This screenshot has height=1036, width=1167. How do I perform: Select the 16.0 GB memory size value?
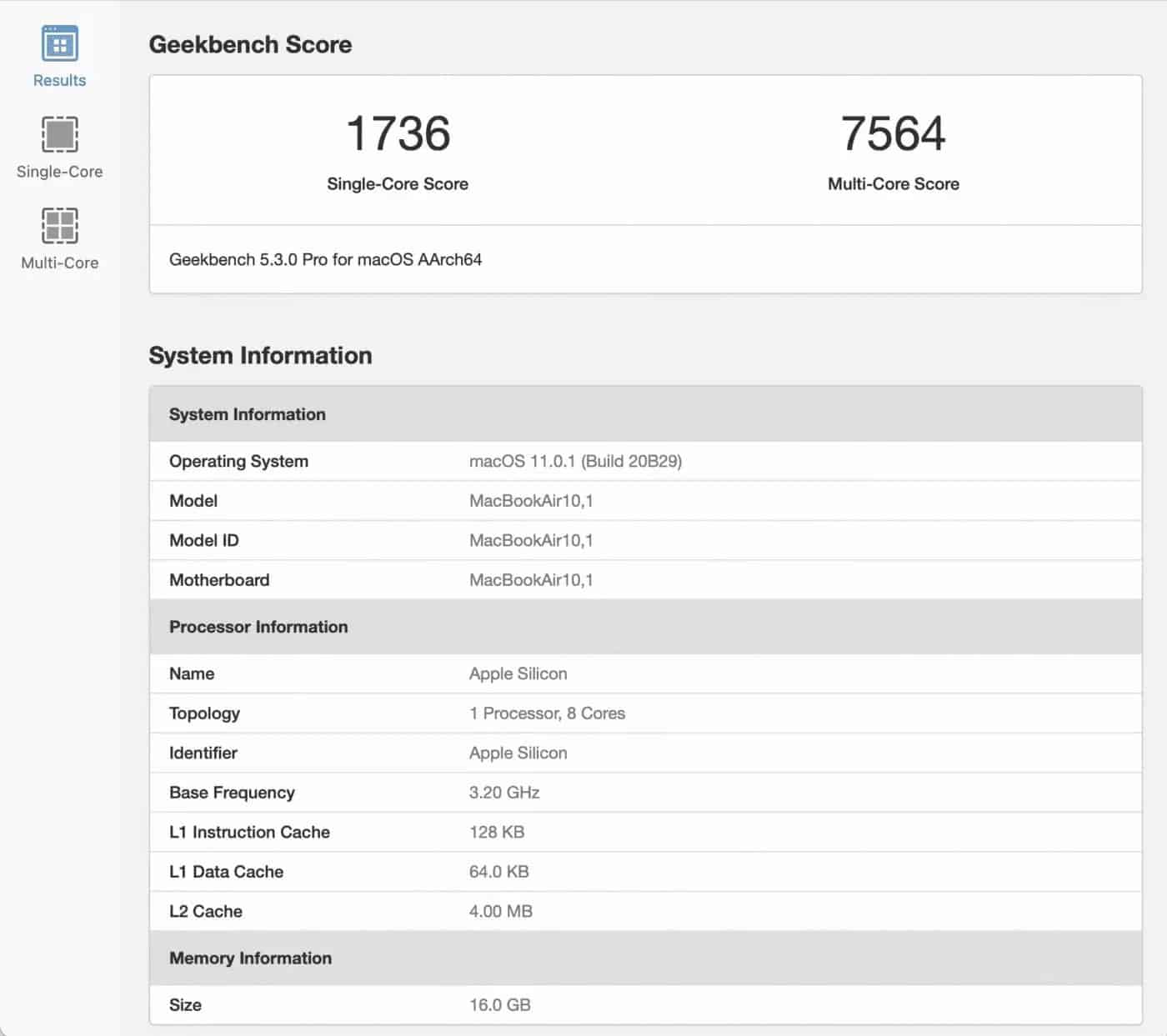499,1005
